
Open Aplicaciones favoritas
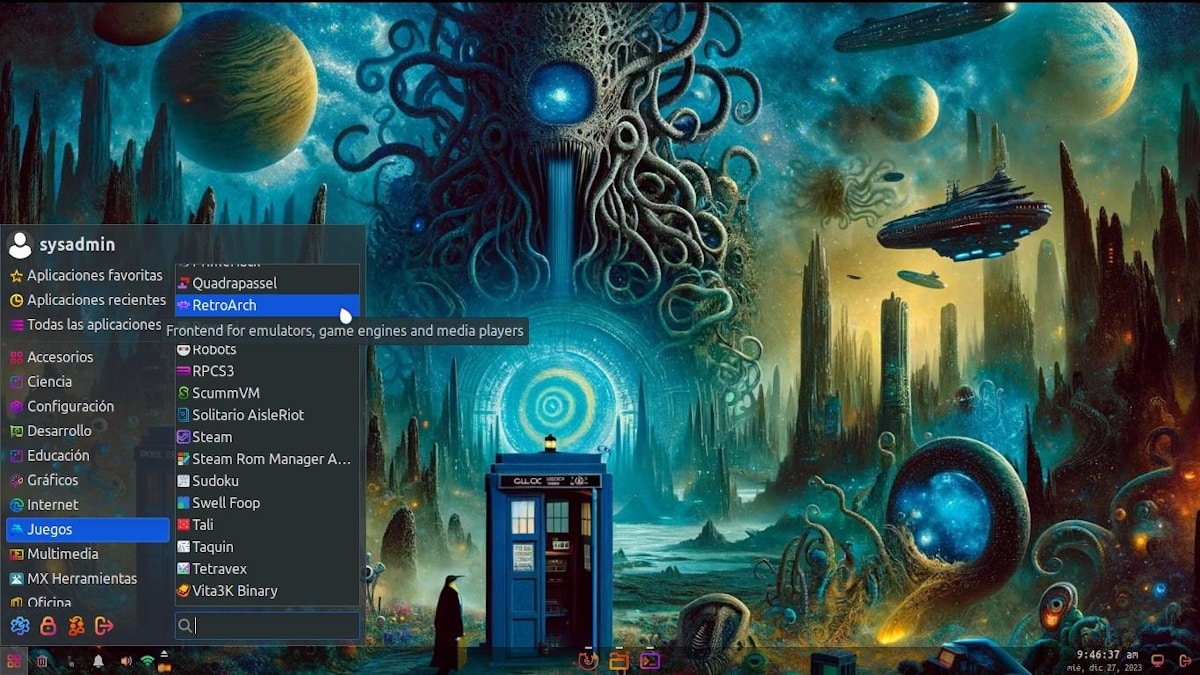(x=85, y=274)
